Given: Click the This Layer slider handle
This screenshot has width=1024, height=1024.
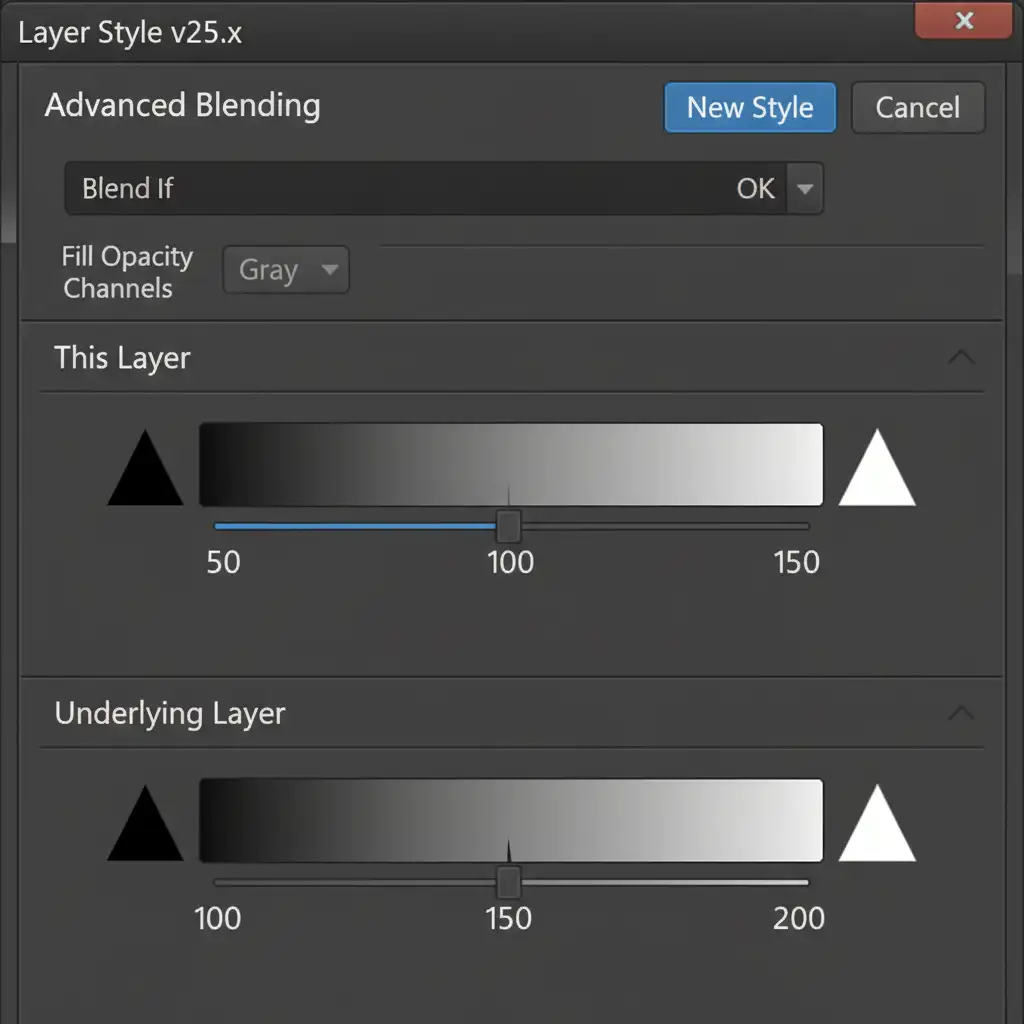Looking at the screenshot, I should (x=509, y=525).
